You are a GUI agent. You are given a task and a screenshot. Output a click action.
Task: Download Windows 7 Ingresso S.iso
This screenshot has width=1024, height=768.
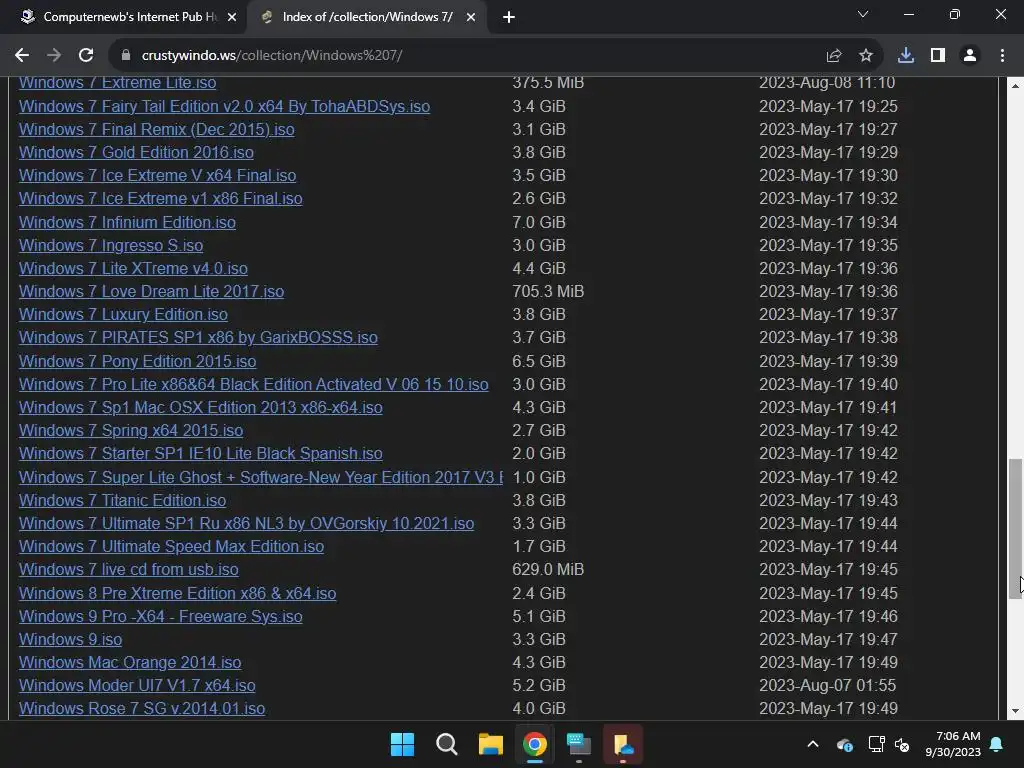point(111,246)
